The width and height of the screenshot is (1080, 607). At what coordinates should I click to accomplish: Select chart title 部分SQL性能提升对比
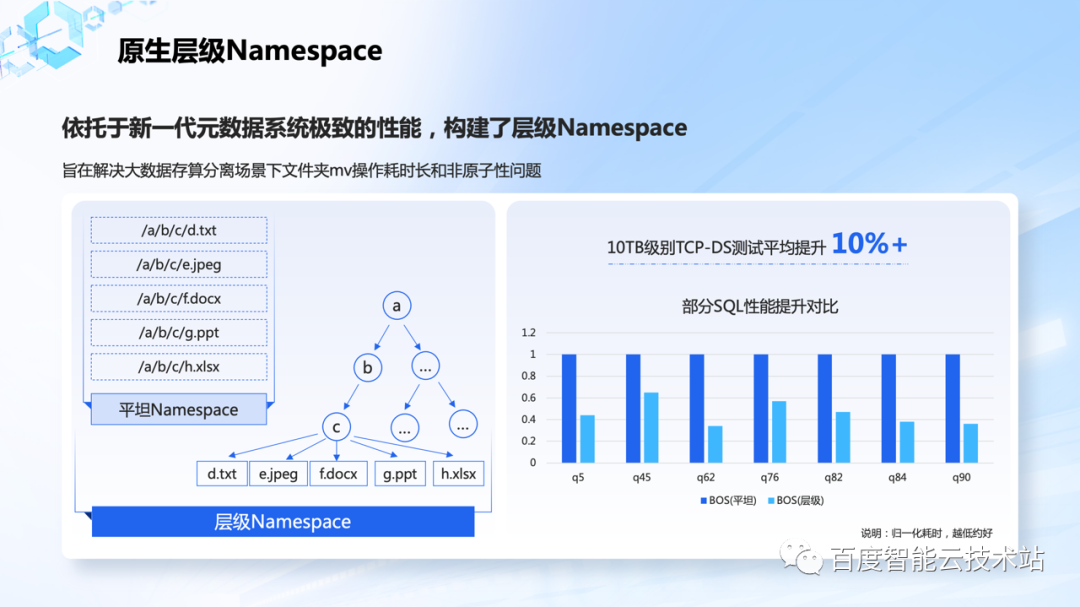[x=760, y=307]
